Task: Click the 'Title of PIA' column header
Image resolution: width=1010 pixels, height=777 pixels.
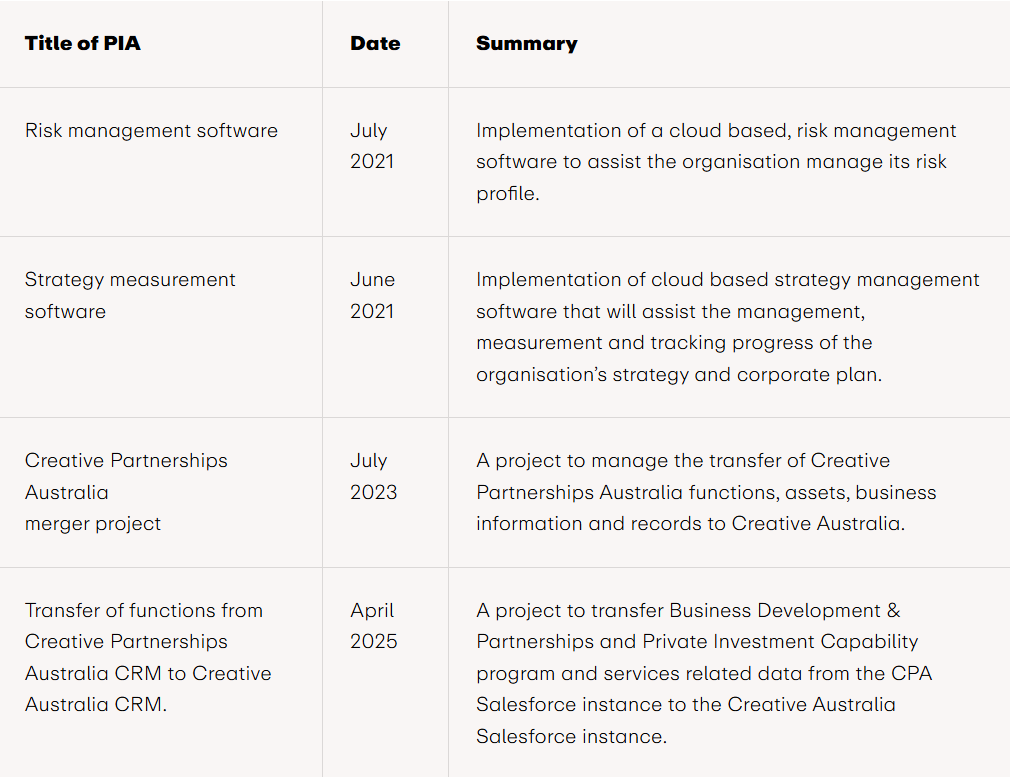Action: [83, 43]
